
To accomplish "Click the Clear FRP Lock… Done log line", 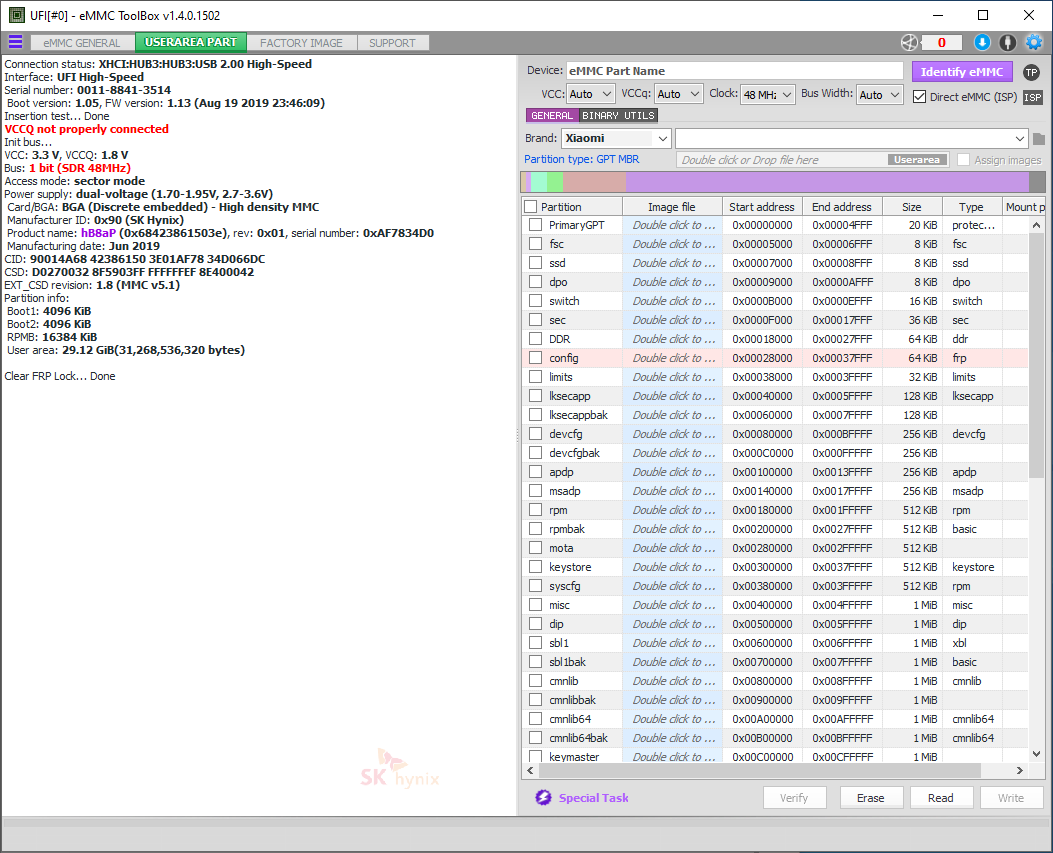I will tap(60, 376).
